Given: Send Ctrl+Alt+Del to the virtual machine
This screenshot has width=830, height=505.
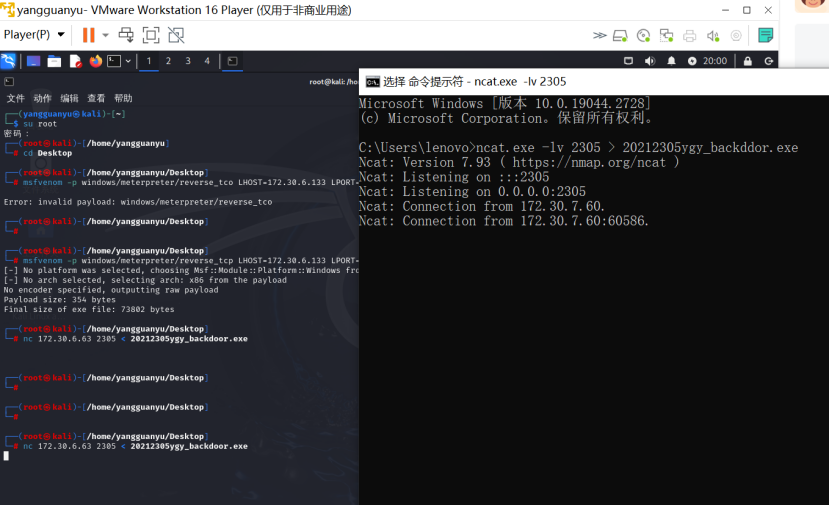Looking at the screenshot, I should pyautogui.click(x=126, y=35).
